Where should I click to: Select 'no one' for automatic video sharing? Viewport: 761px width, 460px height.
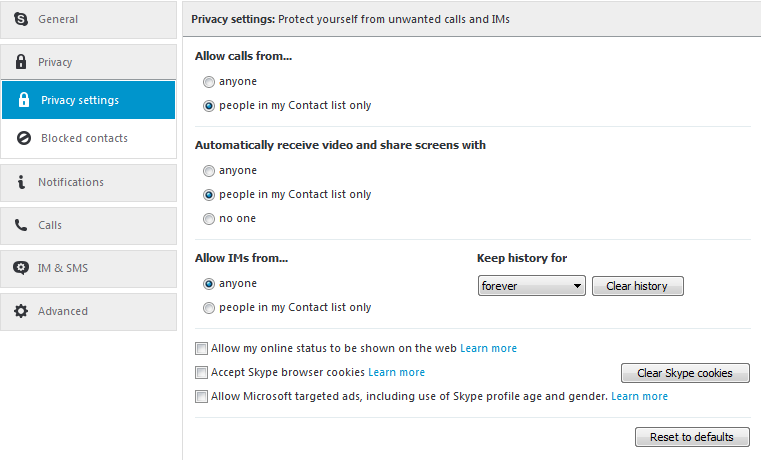pos(208,218)
